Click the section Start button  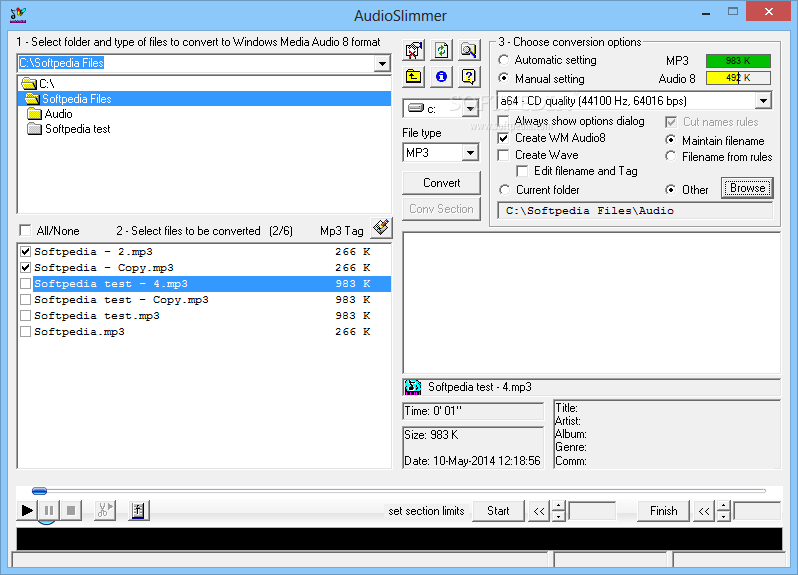click(x=498, y=511)
